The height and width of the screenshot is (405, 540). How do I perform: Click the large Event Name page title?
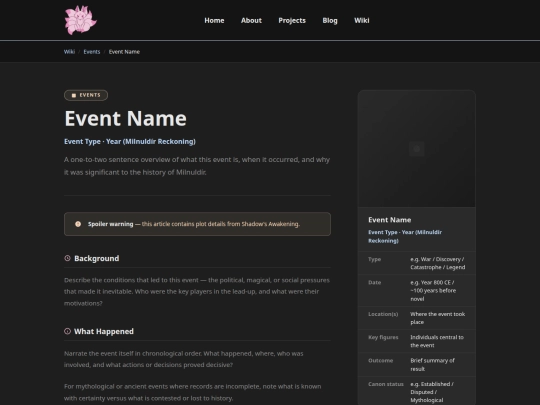[x=126, y=118]
